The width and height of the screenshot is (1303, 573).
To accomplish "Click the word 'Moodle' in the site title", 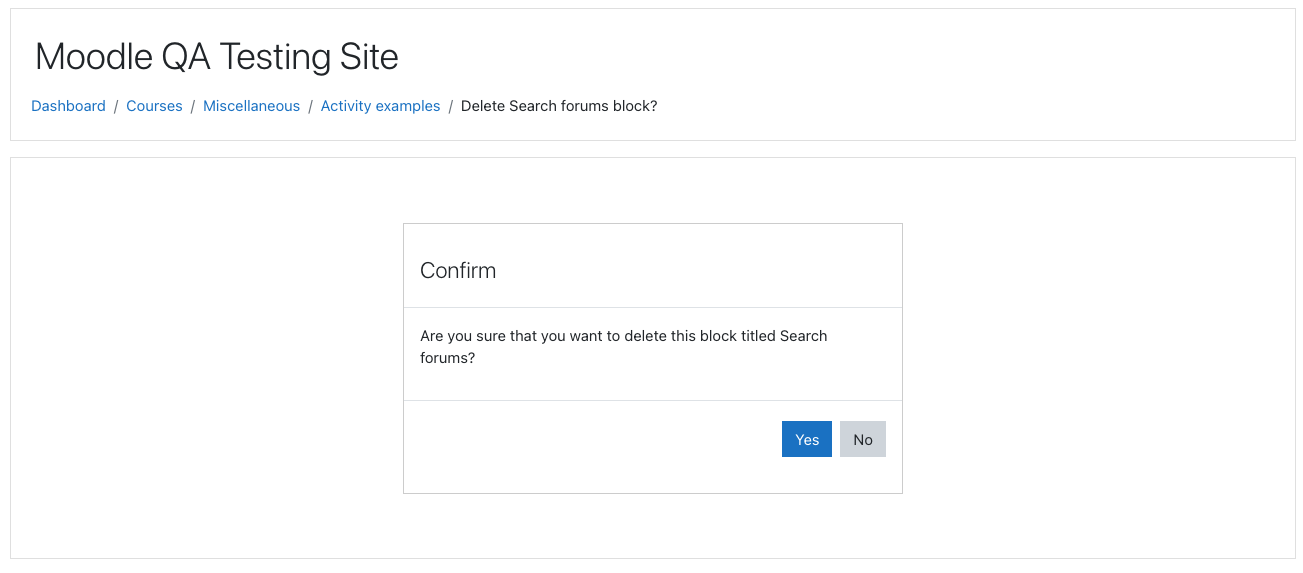I will 93,57.
